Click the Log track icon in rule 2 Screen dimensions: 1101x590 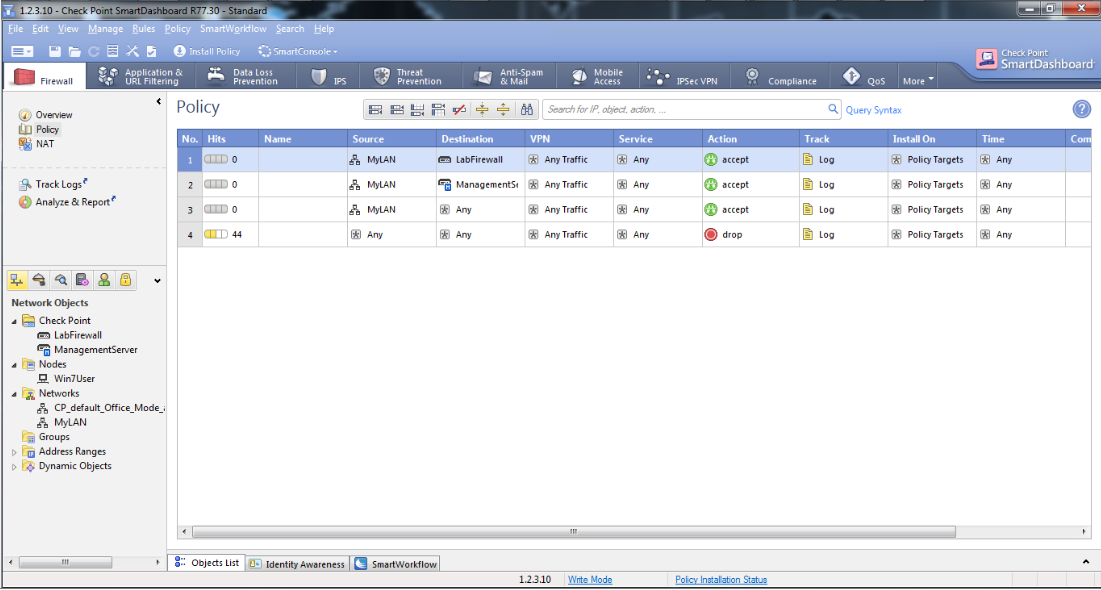tap(808, 185)
